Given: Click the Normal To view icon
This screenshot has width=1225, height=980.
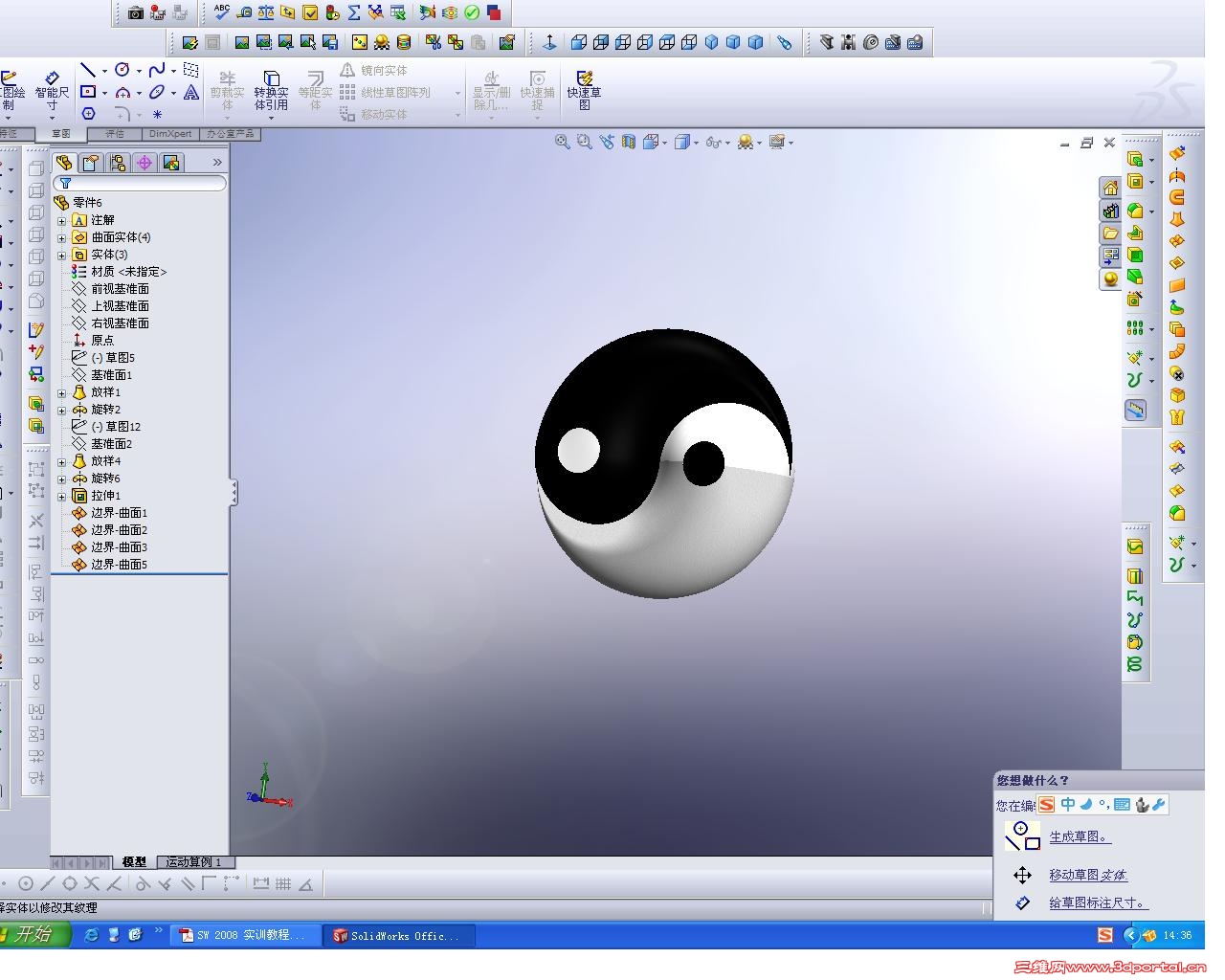Looking at the screenshot, I should (549, 42).
